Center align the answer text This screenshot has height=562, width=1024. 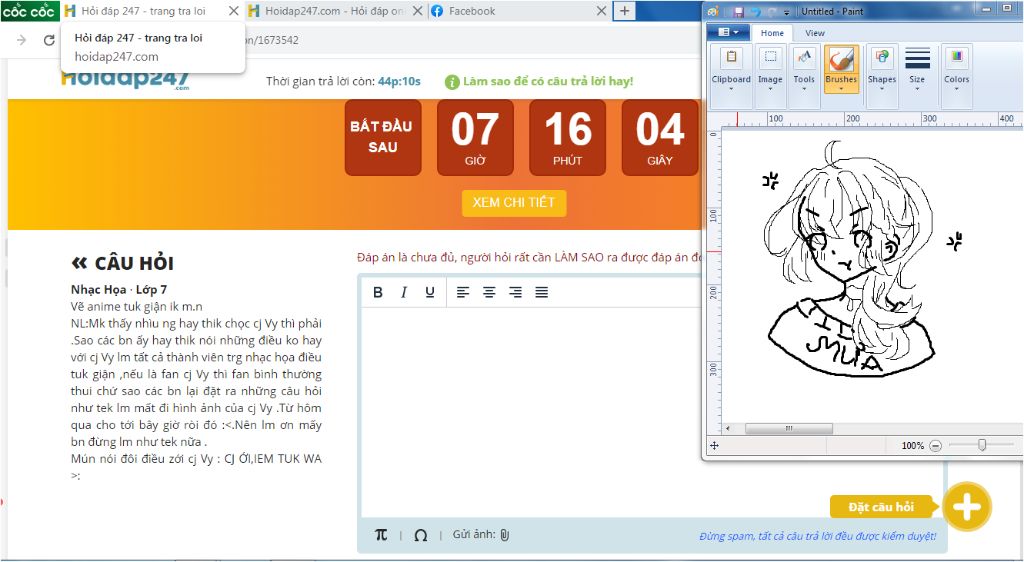pyautogui.click(x=489, y=292)
